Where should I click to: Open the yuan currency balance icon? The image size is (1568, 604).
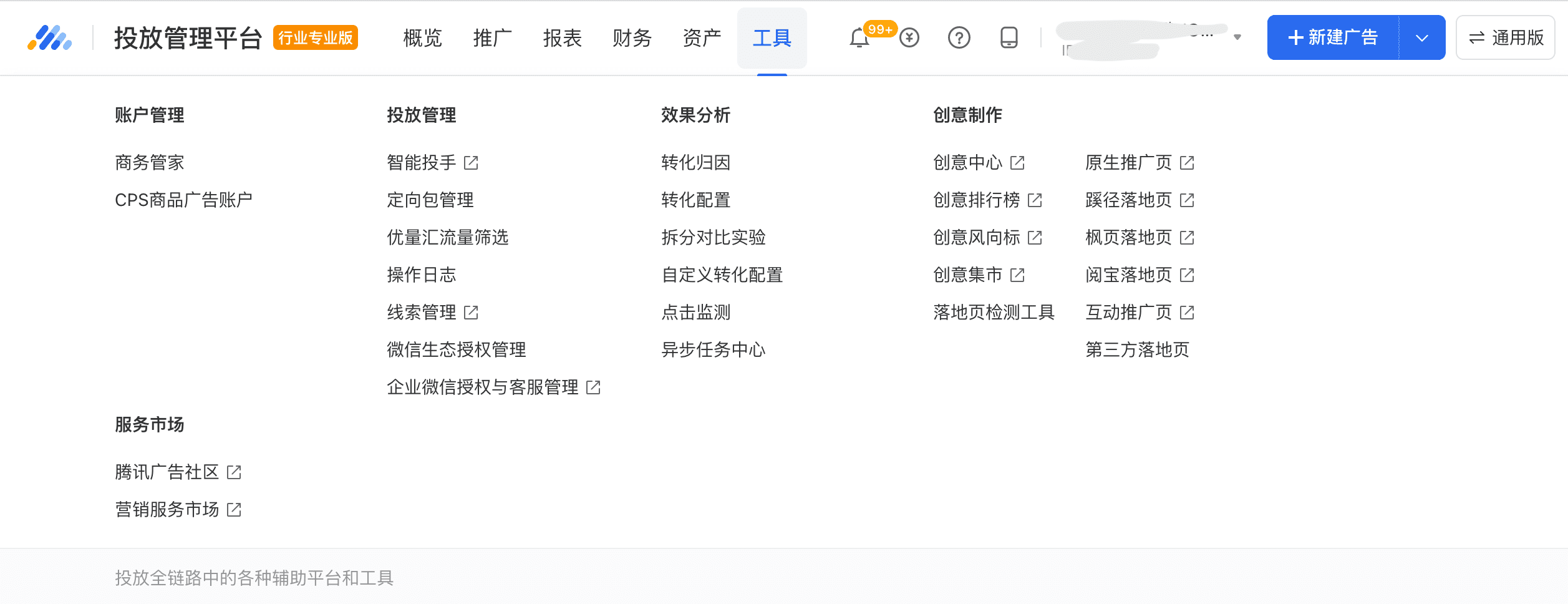pyautogui.click(x=909, y=38)
